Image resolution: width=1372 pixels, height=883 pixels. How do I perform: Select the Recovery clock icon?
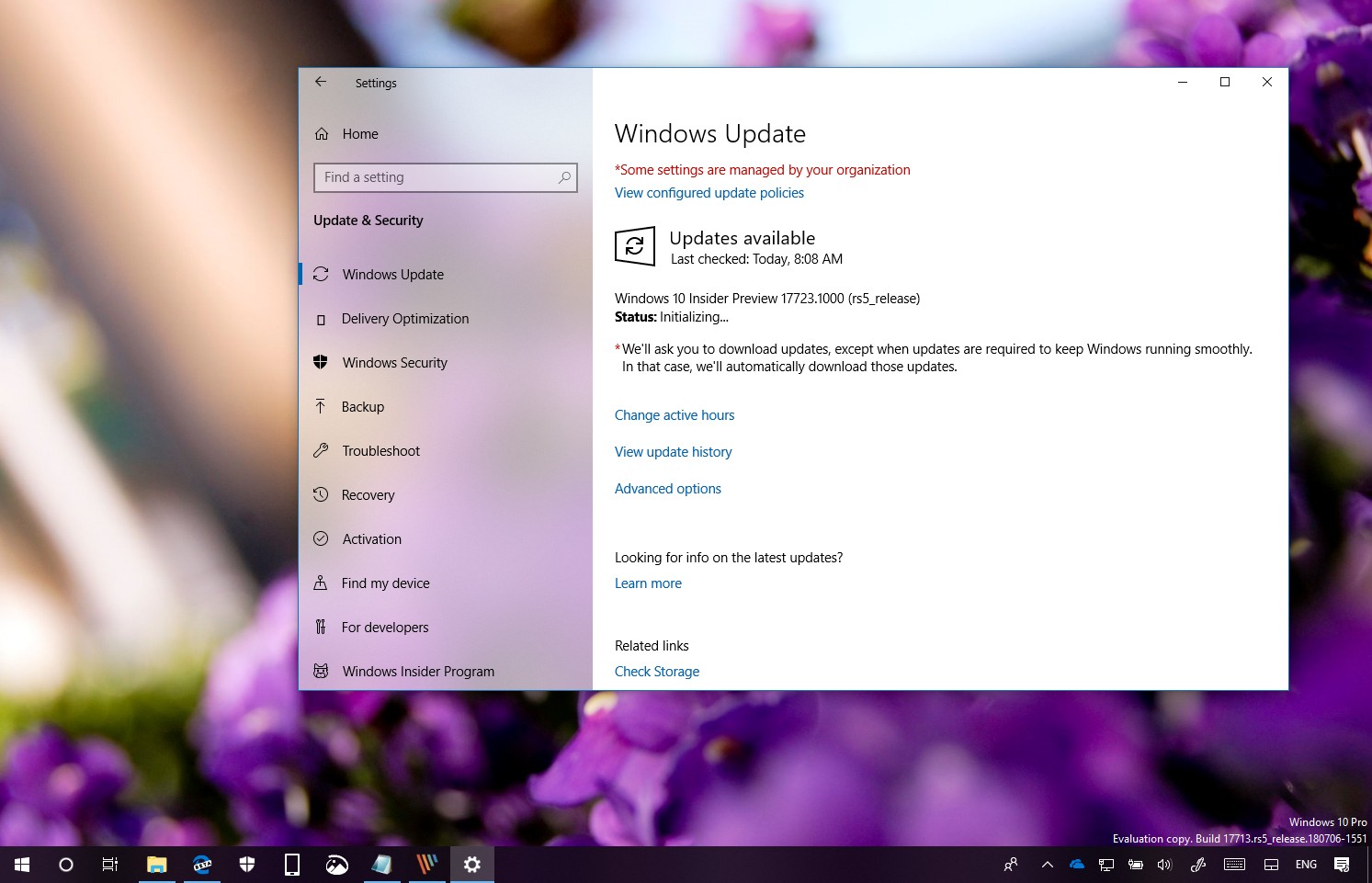coord(320,494)
